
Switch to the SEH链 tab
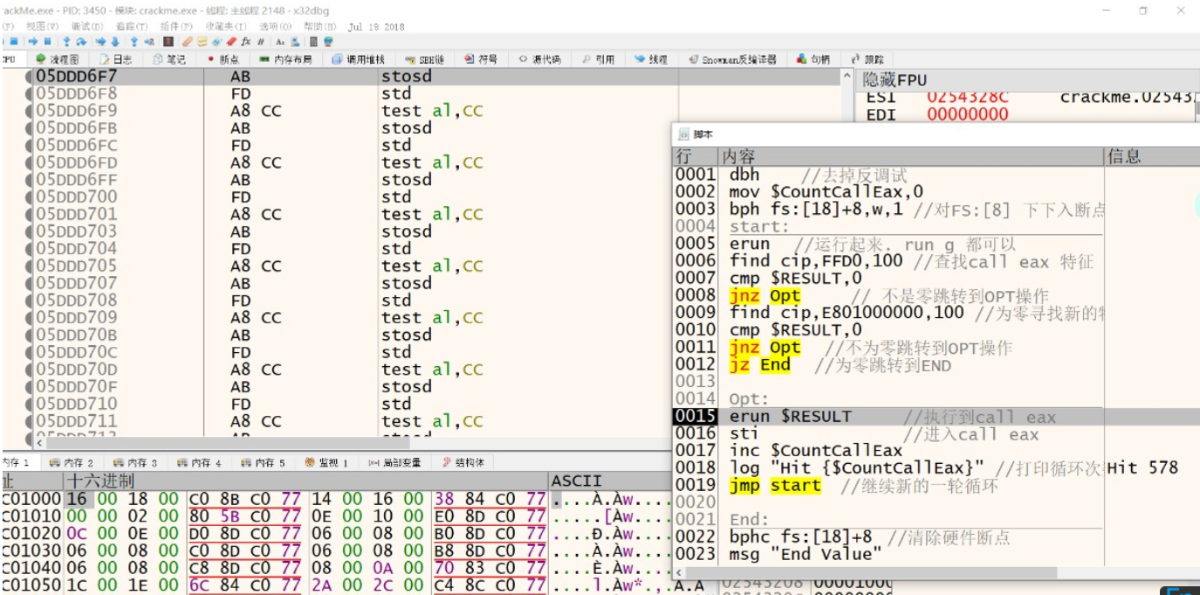(x=425, y=60)
